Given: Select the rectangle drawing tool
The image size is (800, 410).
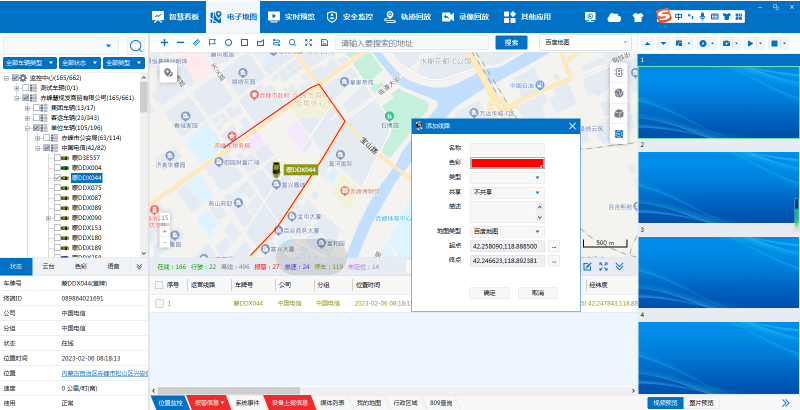Looking at the screenshot, I should (244, 43).
